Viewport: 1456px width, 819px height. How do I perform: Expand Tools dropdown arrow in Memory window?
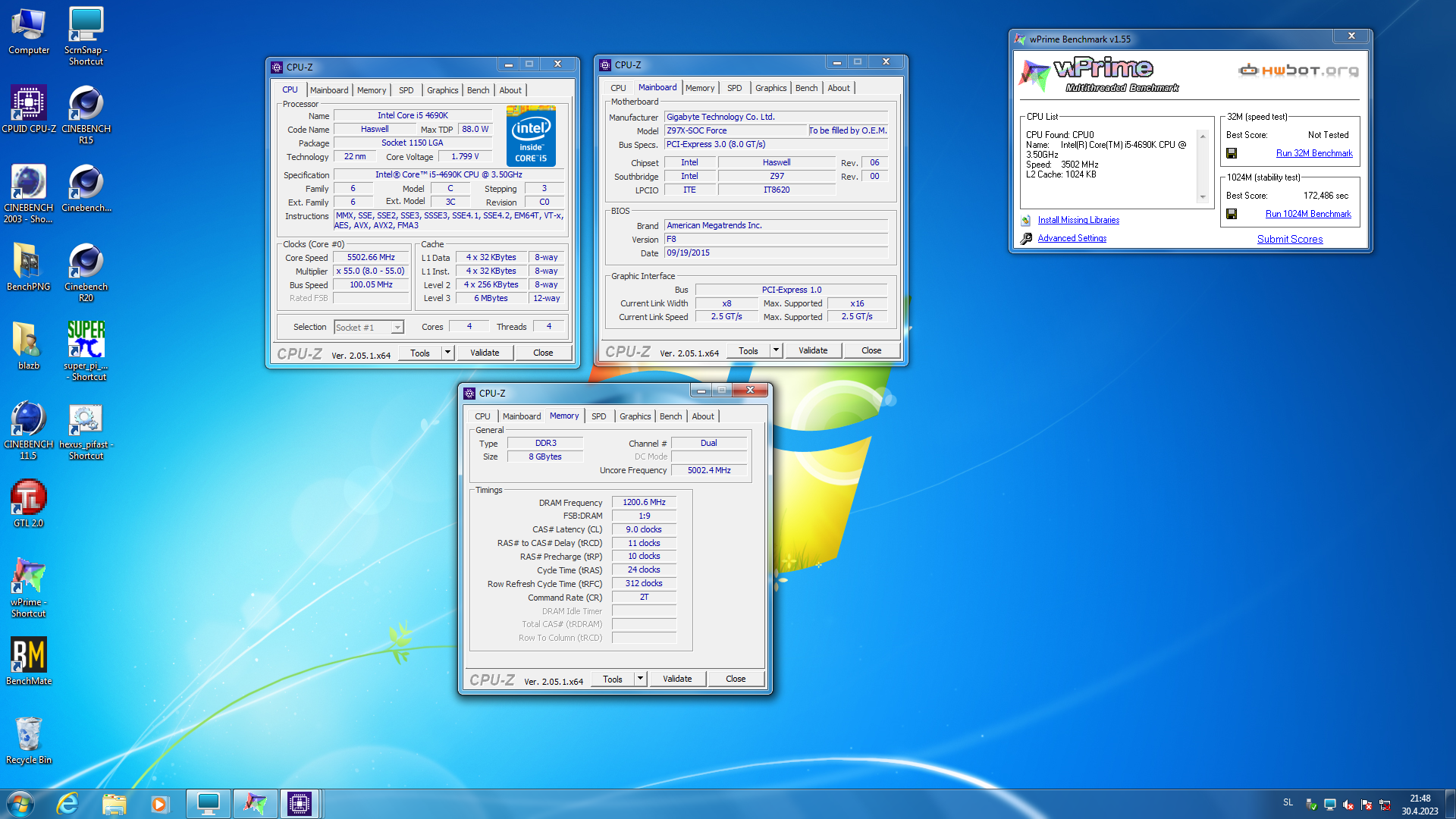(x=640, y=679)
